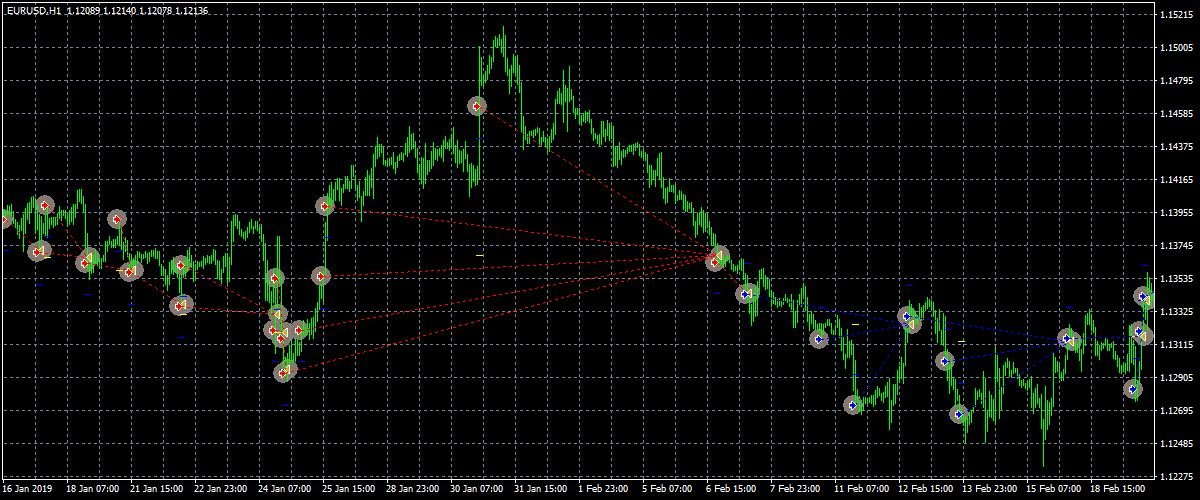Click the 6 Feb 15:00 time label
This screenshot has width=1200, height=500.
732,489
